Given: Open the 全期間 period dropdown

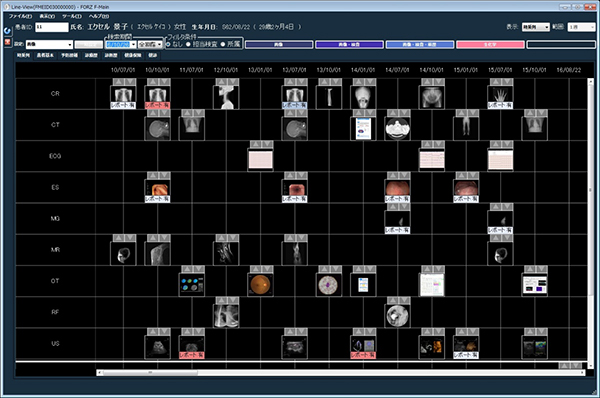Looking at the screenshot, I should [150, 45].
